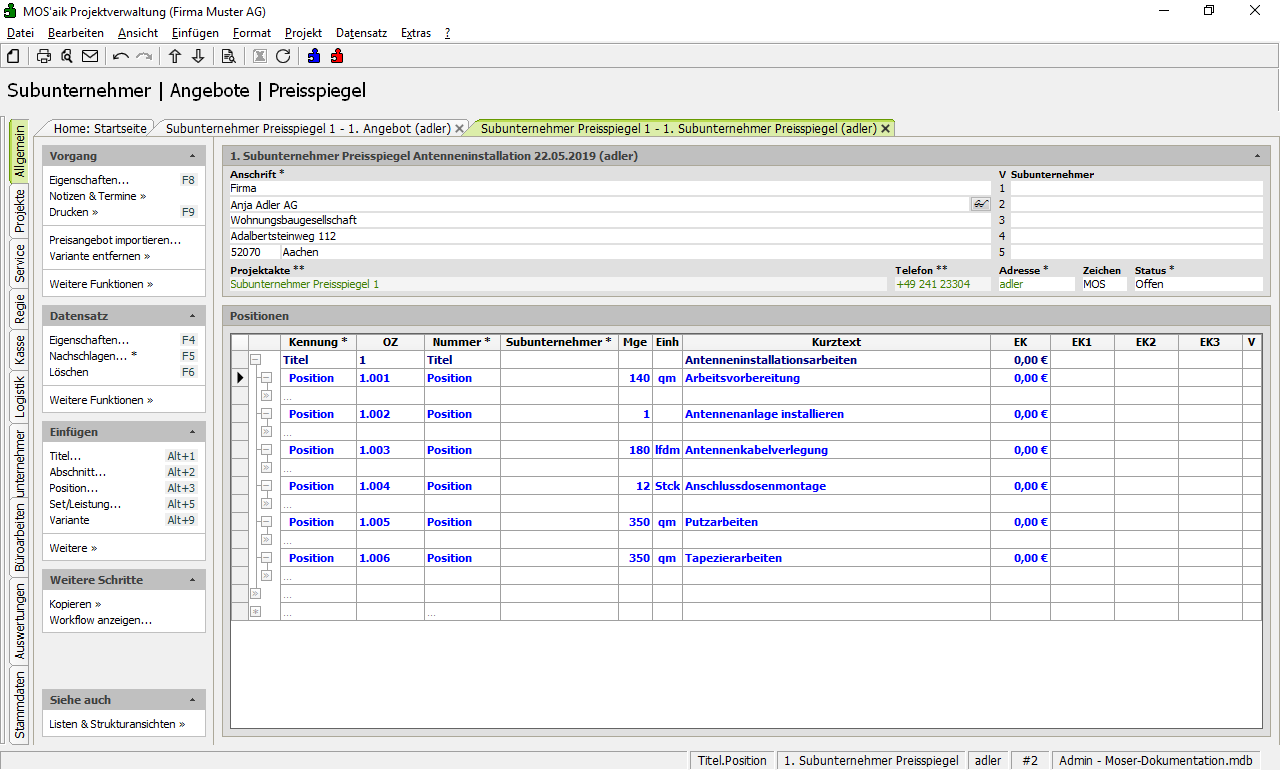The image size is (1280, 770).
Task: Click Workflow anzeigen link
Action: click(100, 620)
